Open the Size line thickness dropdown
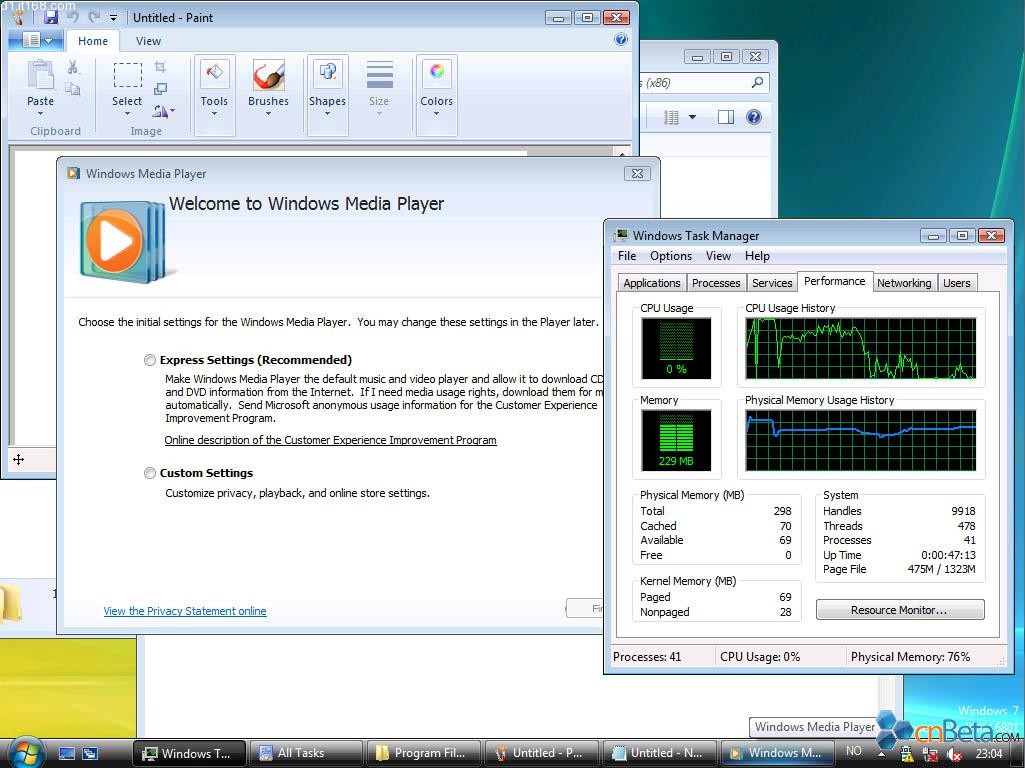The height and width of the screenshot is (768, 1025). (x=379, y=90)
